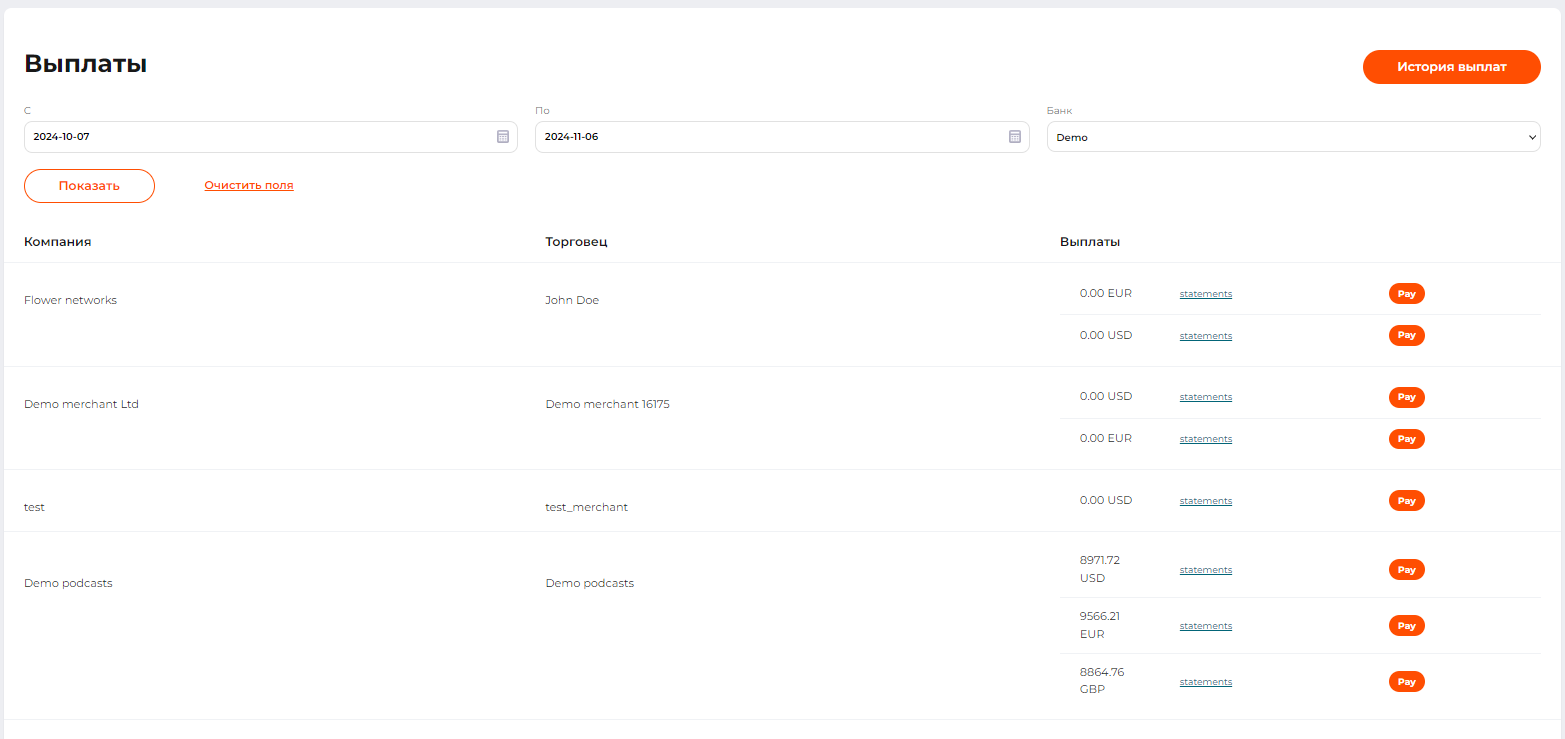Open statements for Demo podcasts GBP

click(x=1205, y=682)
